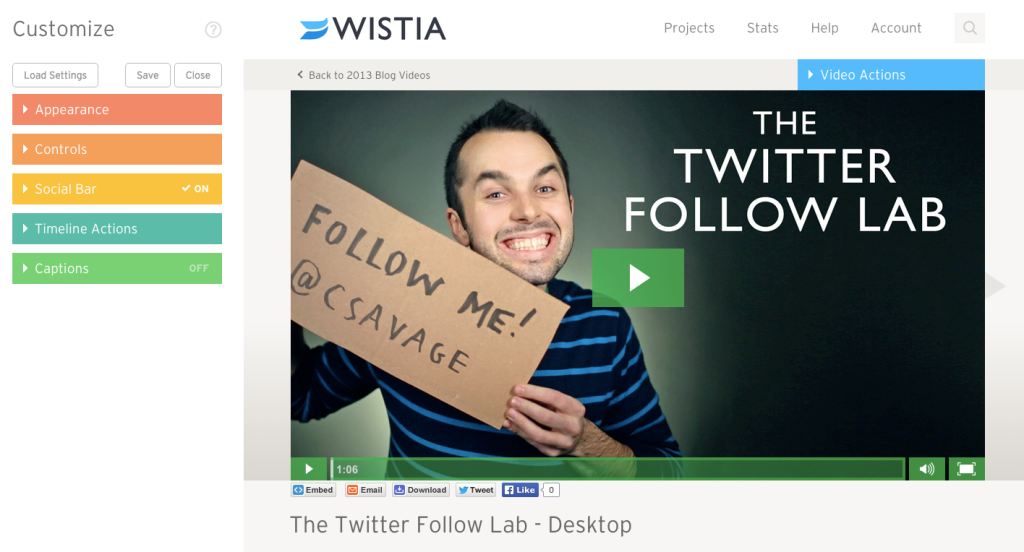Viewport: 1024px width, 552px height.
Task: Tweet the video using Tweet button
Action: 476,490
